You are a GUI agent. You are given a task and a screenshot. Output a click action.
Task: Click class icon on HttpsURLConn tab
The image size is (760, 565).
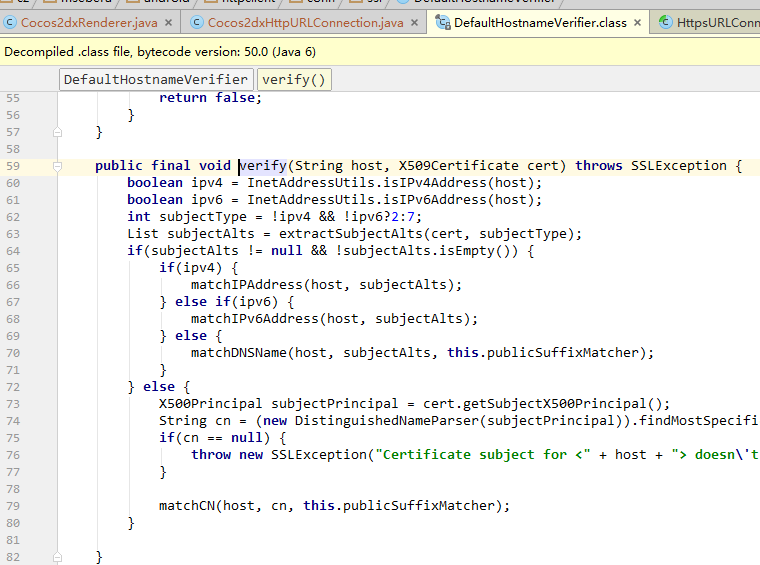pos(665,22)
